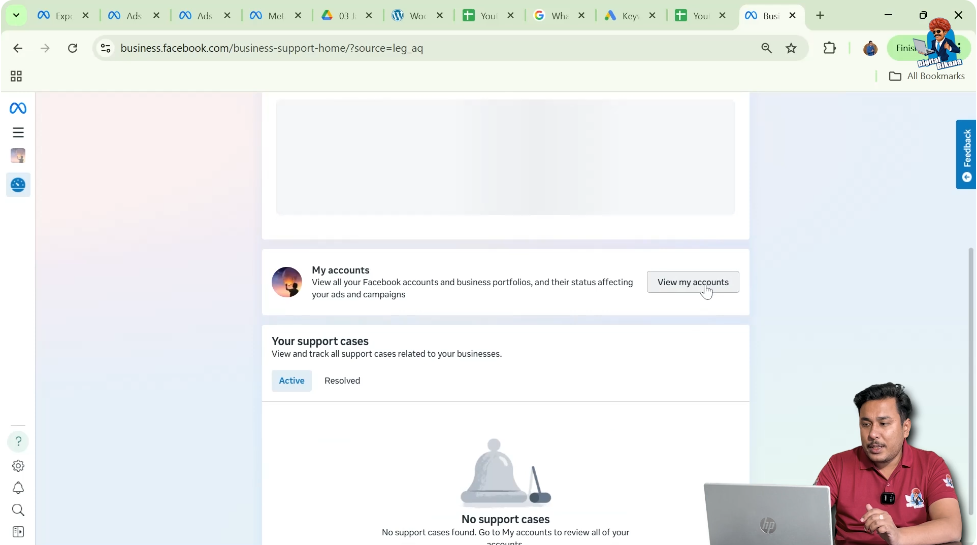Viewport: 977px width, 545px height.
Task: Bookmark this page with the star icon
Action: coord(791,48)
